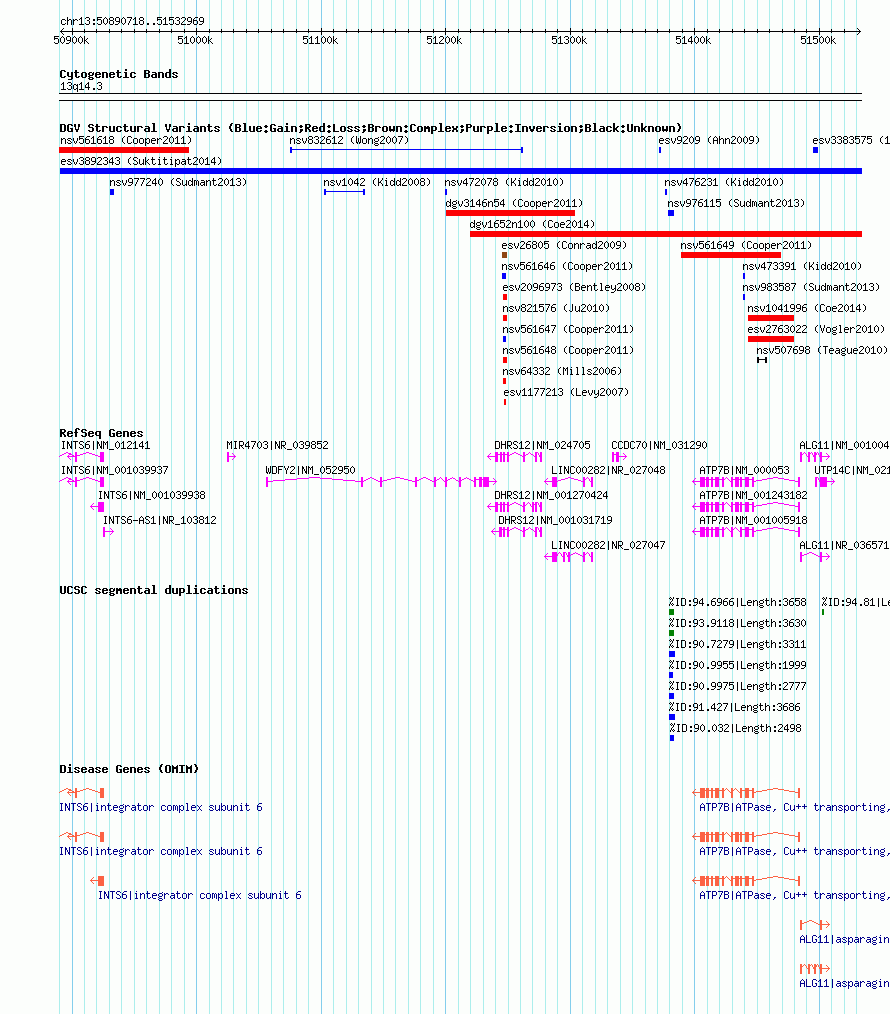Click transcript LINC00282|NR_027047
The height and width of the screenshot is (1014, 890).
click(x=608, y=545)
